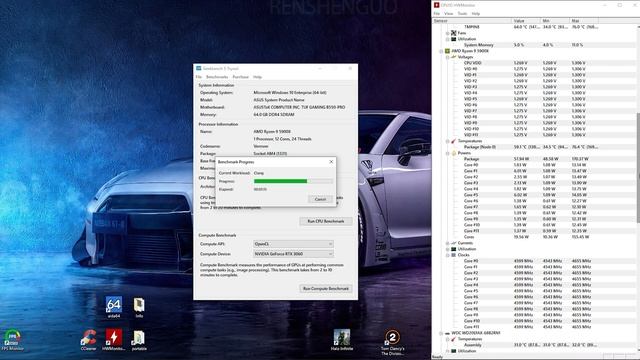Click the green benchmark progress bar
This screenshot has width=640, height=360.
293,181
